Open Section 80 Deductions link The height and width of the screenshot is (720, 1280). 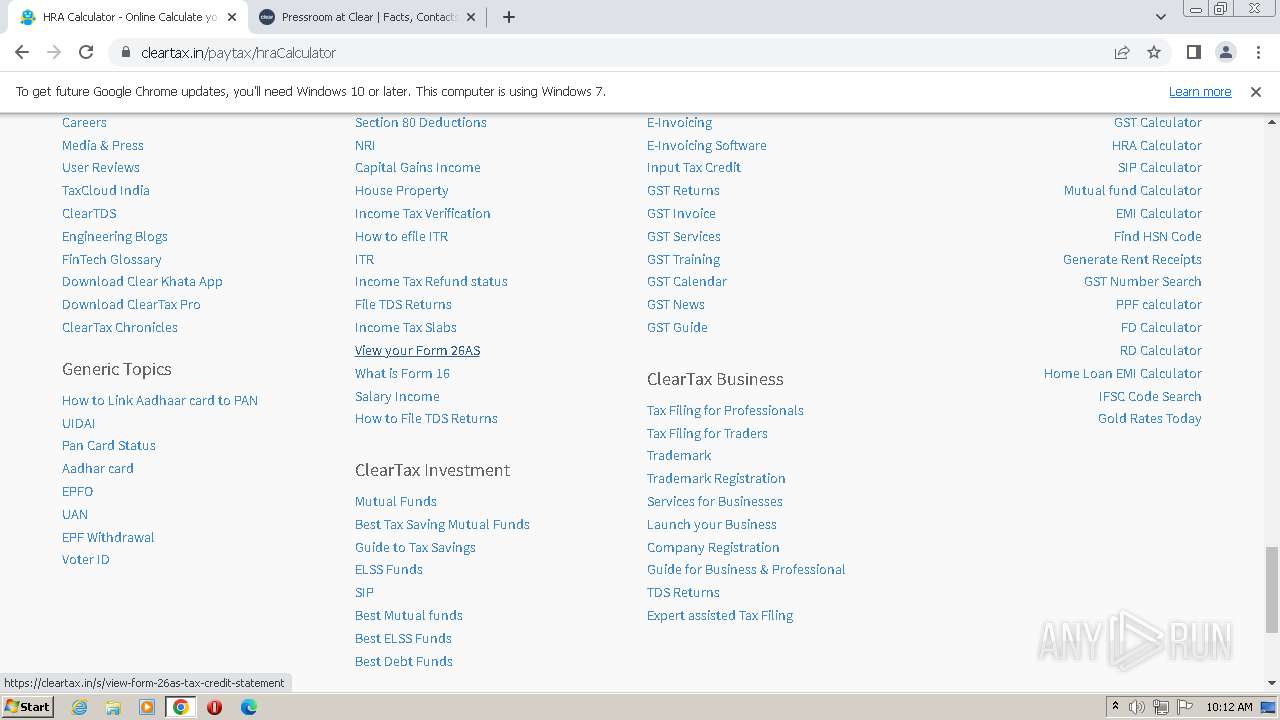(x=421, y=122)
